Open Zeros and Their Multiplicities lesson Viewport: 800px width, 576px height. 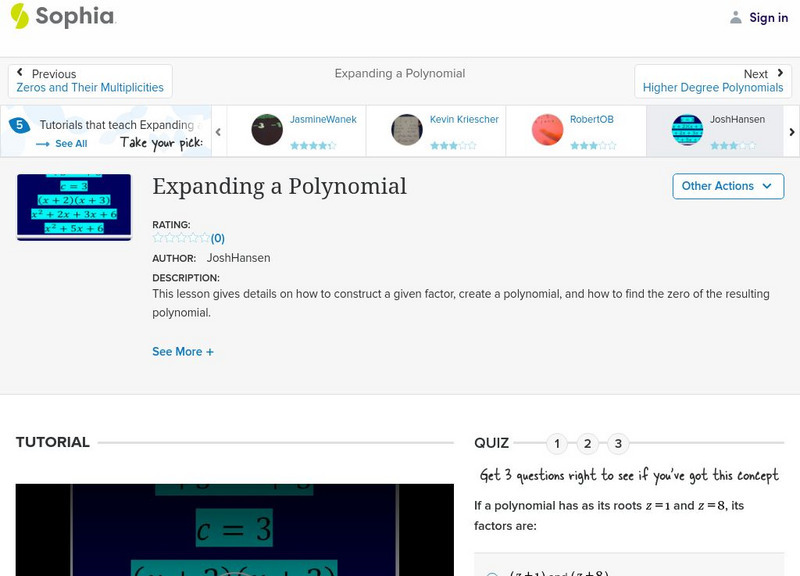click(91, 86)
